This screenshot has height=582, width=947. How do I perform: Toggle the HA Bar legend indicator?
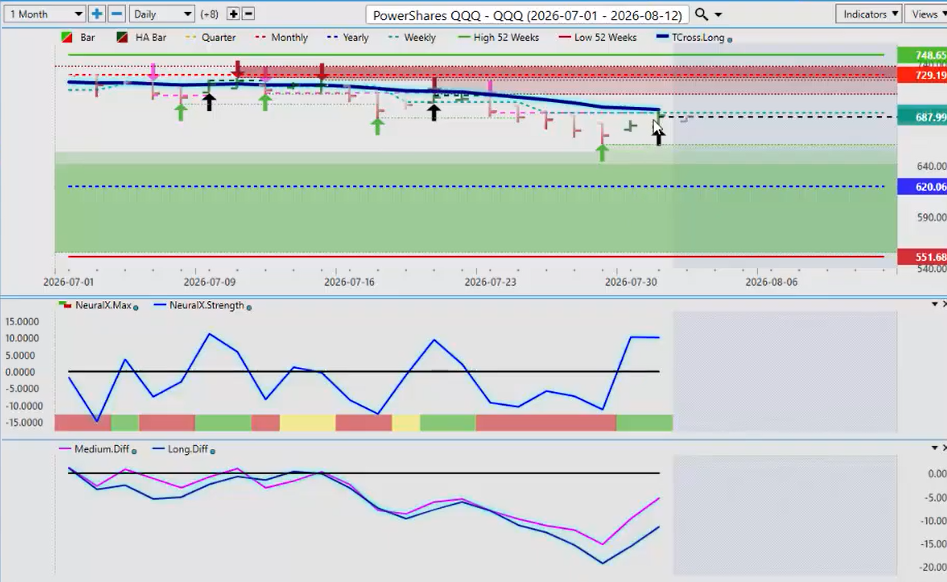tap(141, 37)
